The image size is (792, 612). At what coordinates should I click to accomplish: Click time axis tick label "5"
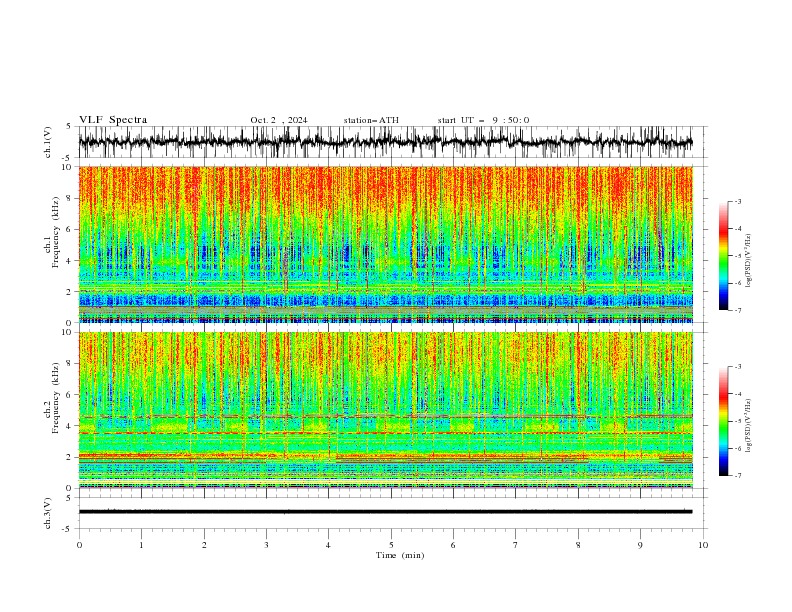[391, 545]
